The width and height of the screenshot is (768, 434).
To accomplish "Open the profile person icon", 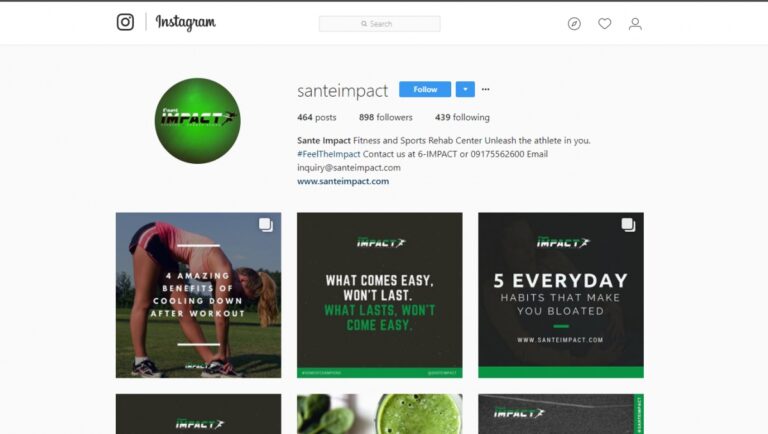I will (x=635, y=24).
